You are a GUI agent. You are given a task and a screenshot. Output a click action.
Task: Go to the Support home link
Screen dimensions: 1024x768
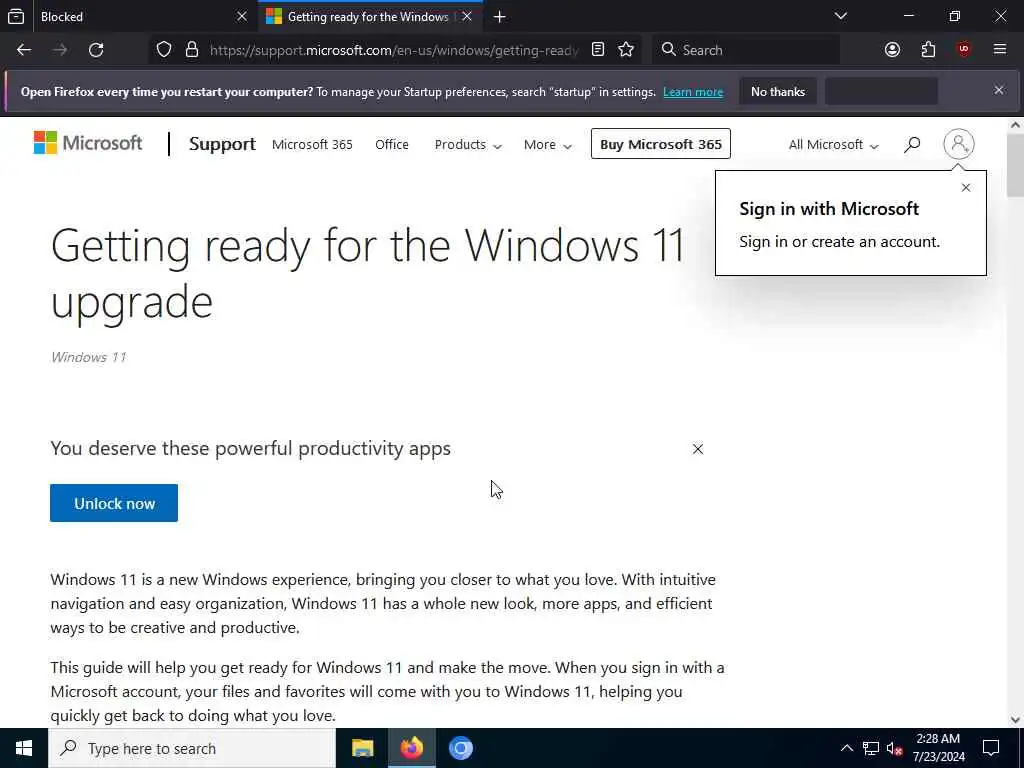222,144
